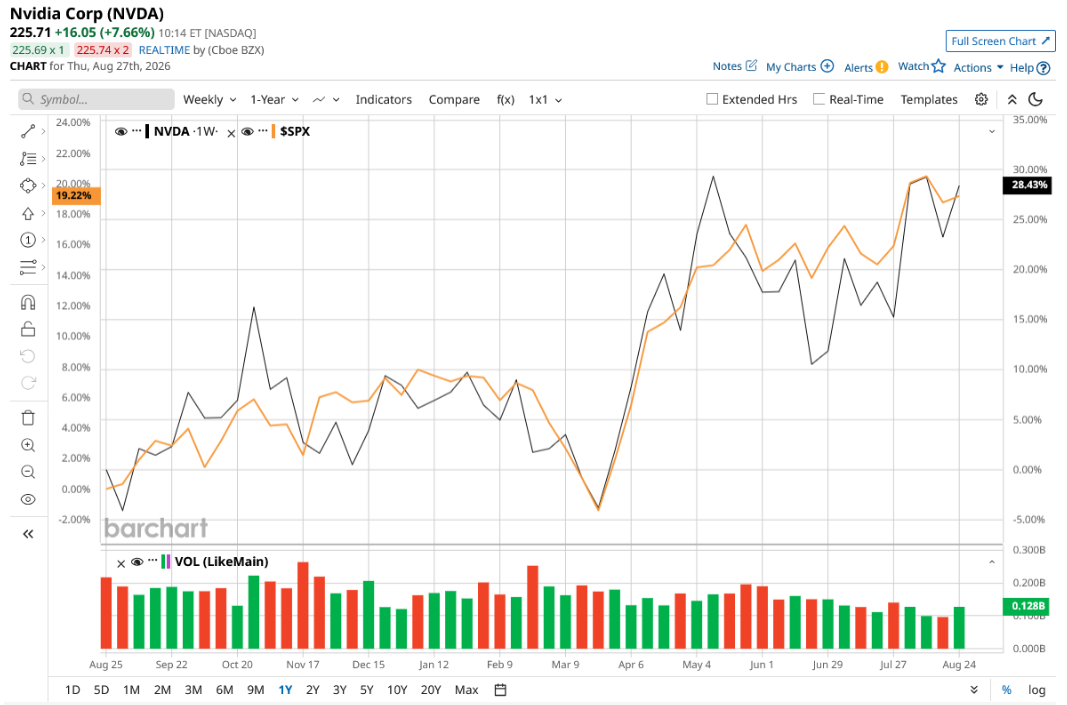Expand the 1-Year period dropdown
This screenshot has width=1067, height=705.
(274, 99)
